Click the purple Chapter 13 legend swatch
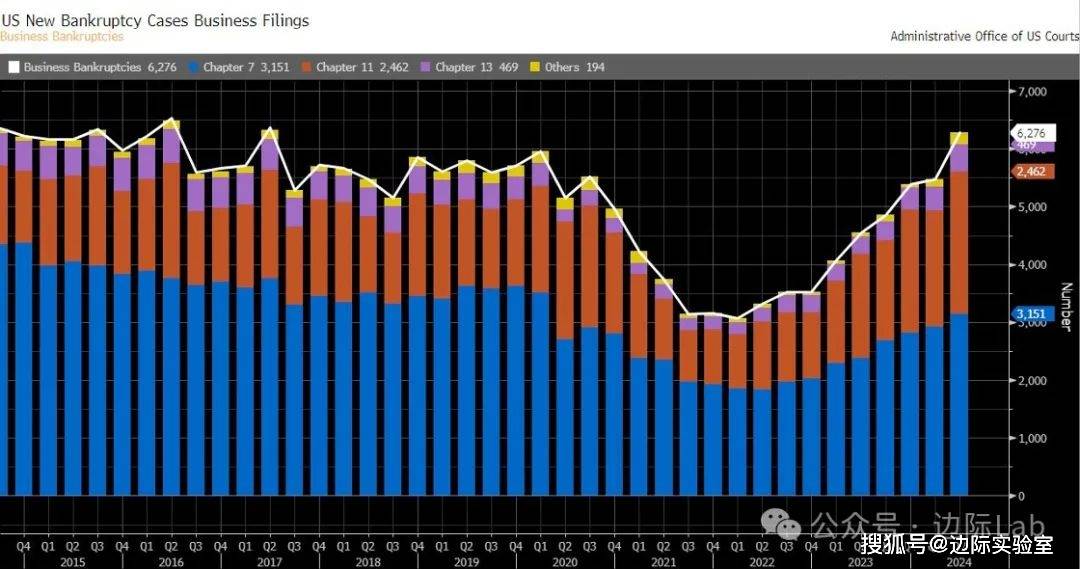The image size is (1080, 569). (426, 68)
